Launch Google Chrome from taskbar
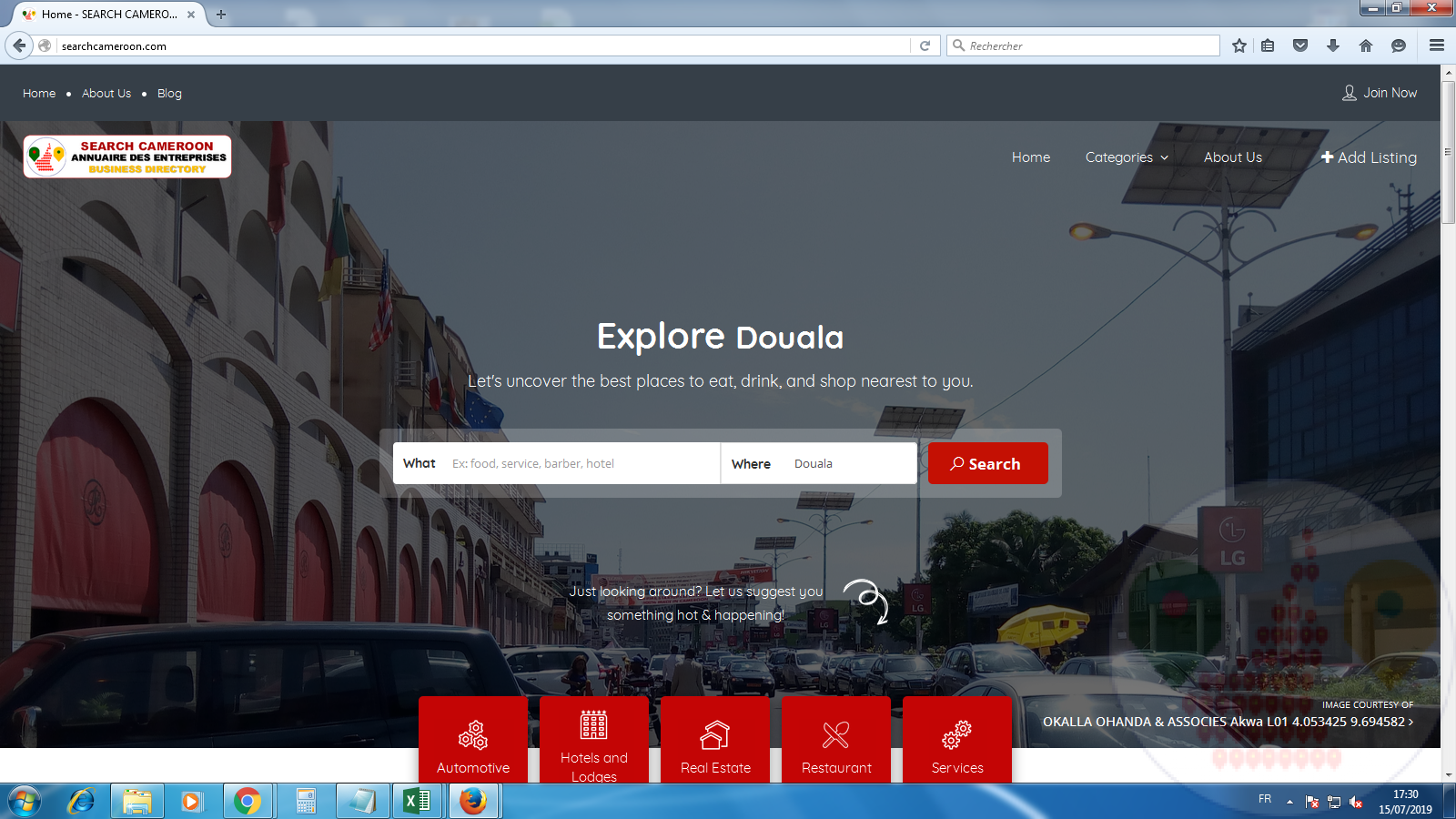This screenshot has width=1456, height=819. [248, 802]
